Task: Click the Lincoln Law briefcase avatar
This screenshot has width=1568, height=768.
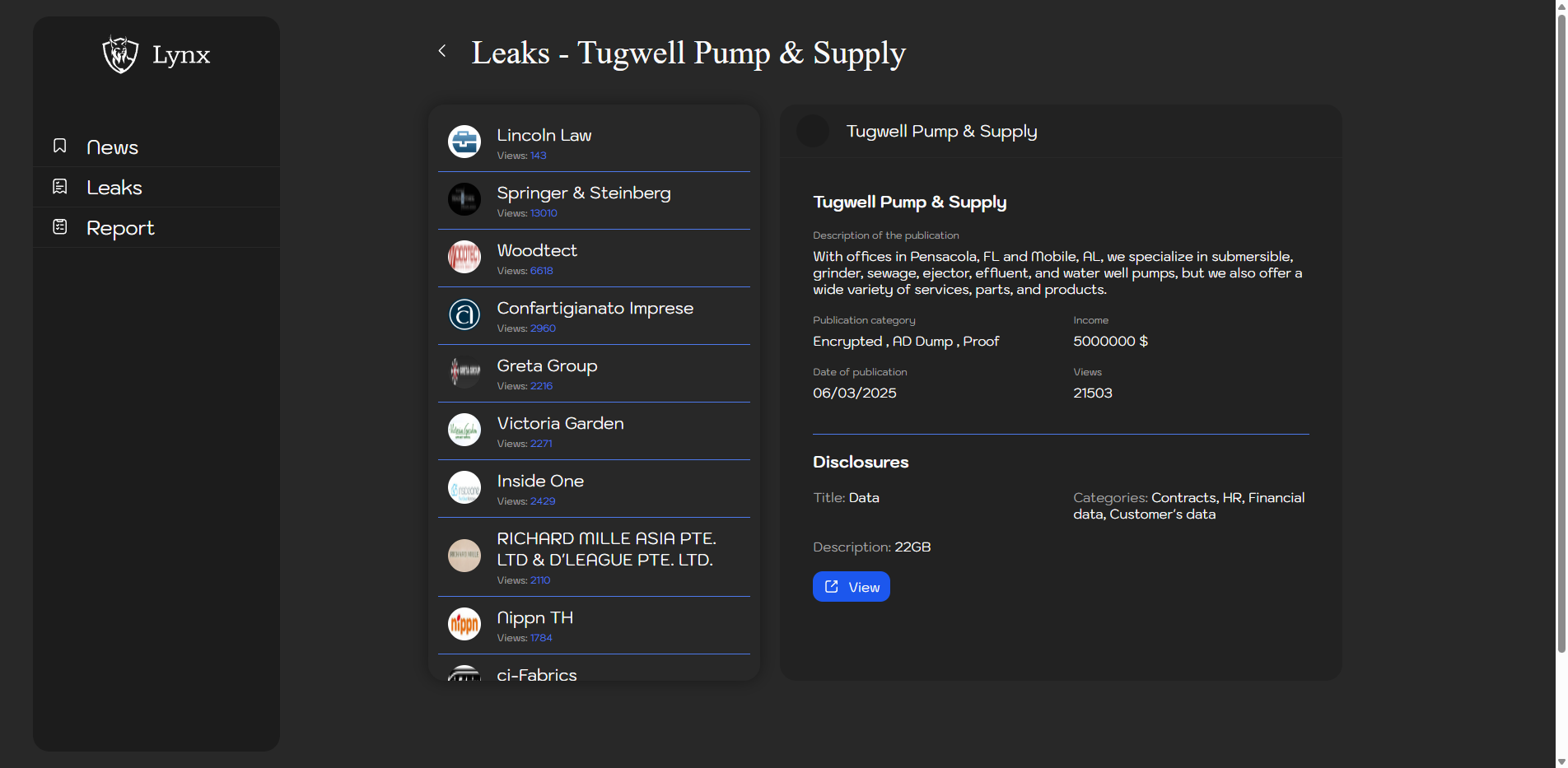Action: [x=464, y=142]
